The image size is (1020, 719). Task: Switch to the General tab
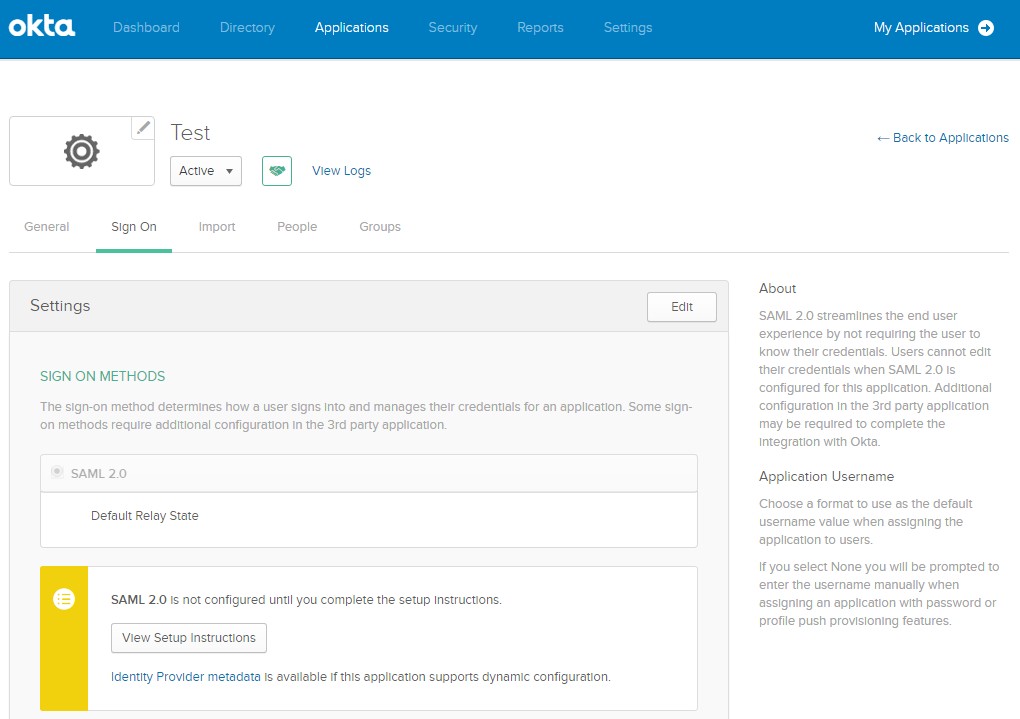[x=47, y=226]
